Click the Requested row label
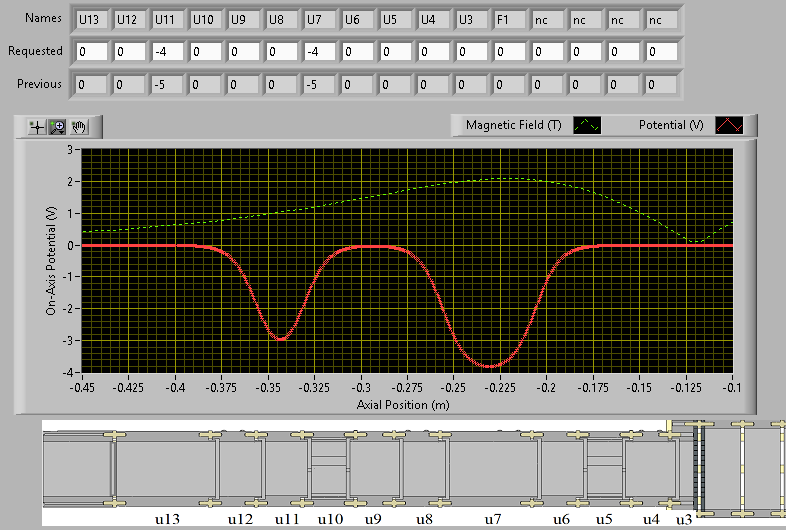This screenshot has height=530, width=786. [35, 51]
